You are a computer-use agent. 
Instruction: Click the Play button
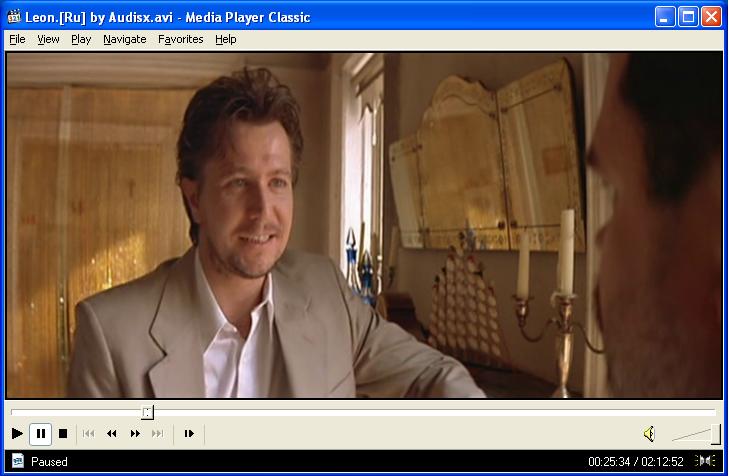[17, 434]
